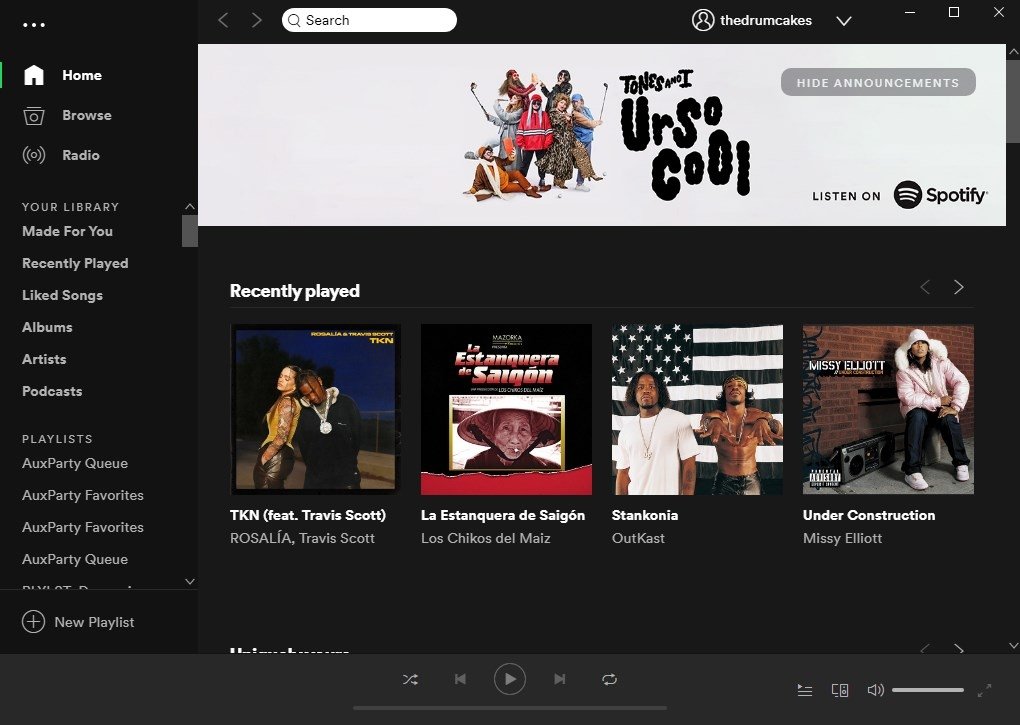Click the Home house icon
The image size is (1020, 725).
(x=34, y=75)
